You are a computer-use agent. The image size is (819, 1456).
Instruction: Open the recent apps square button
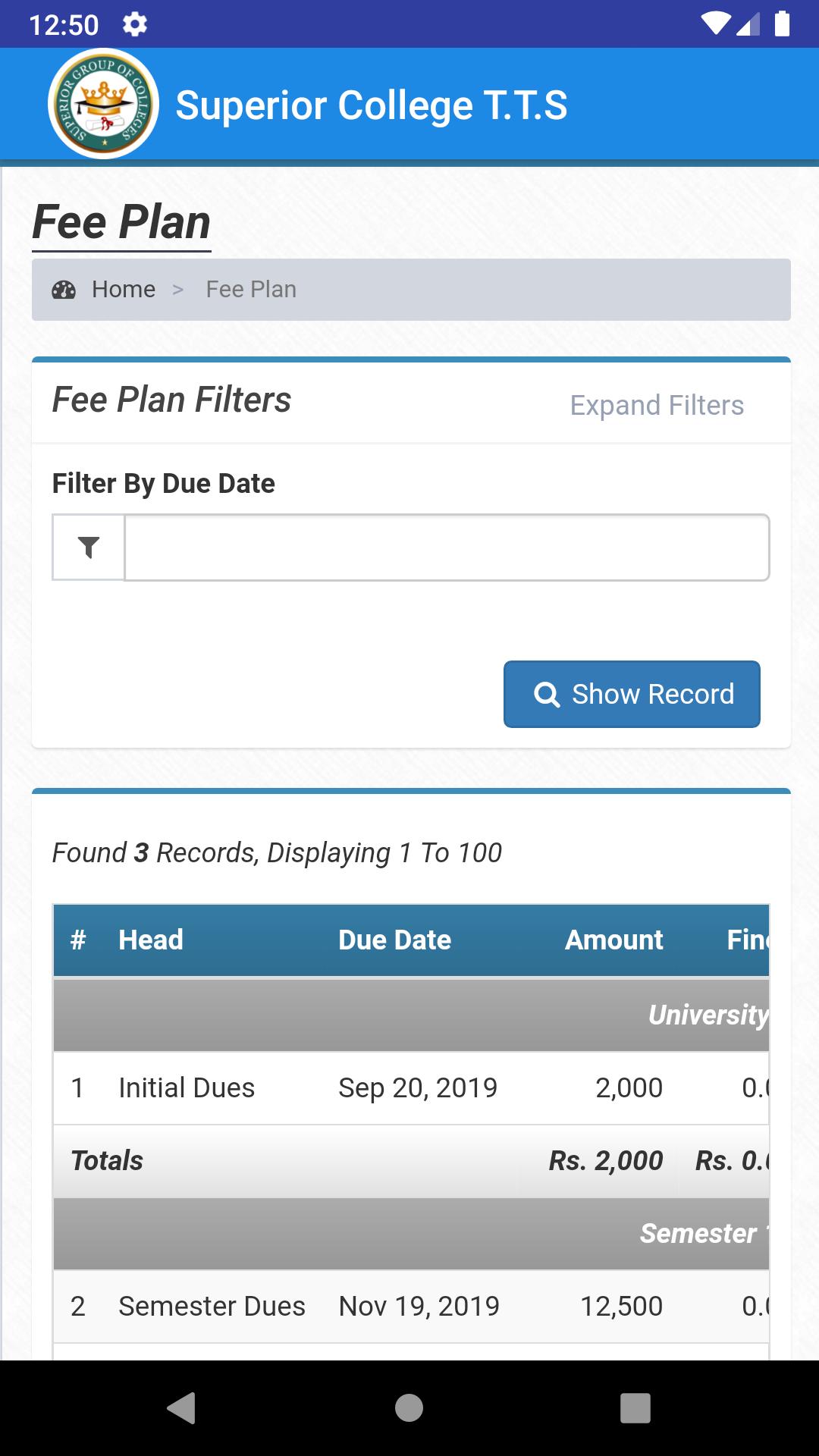coord(635,1407)
